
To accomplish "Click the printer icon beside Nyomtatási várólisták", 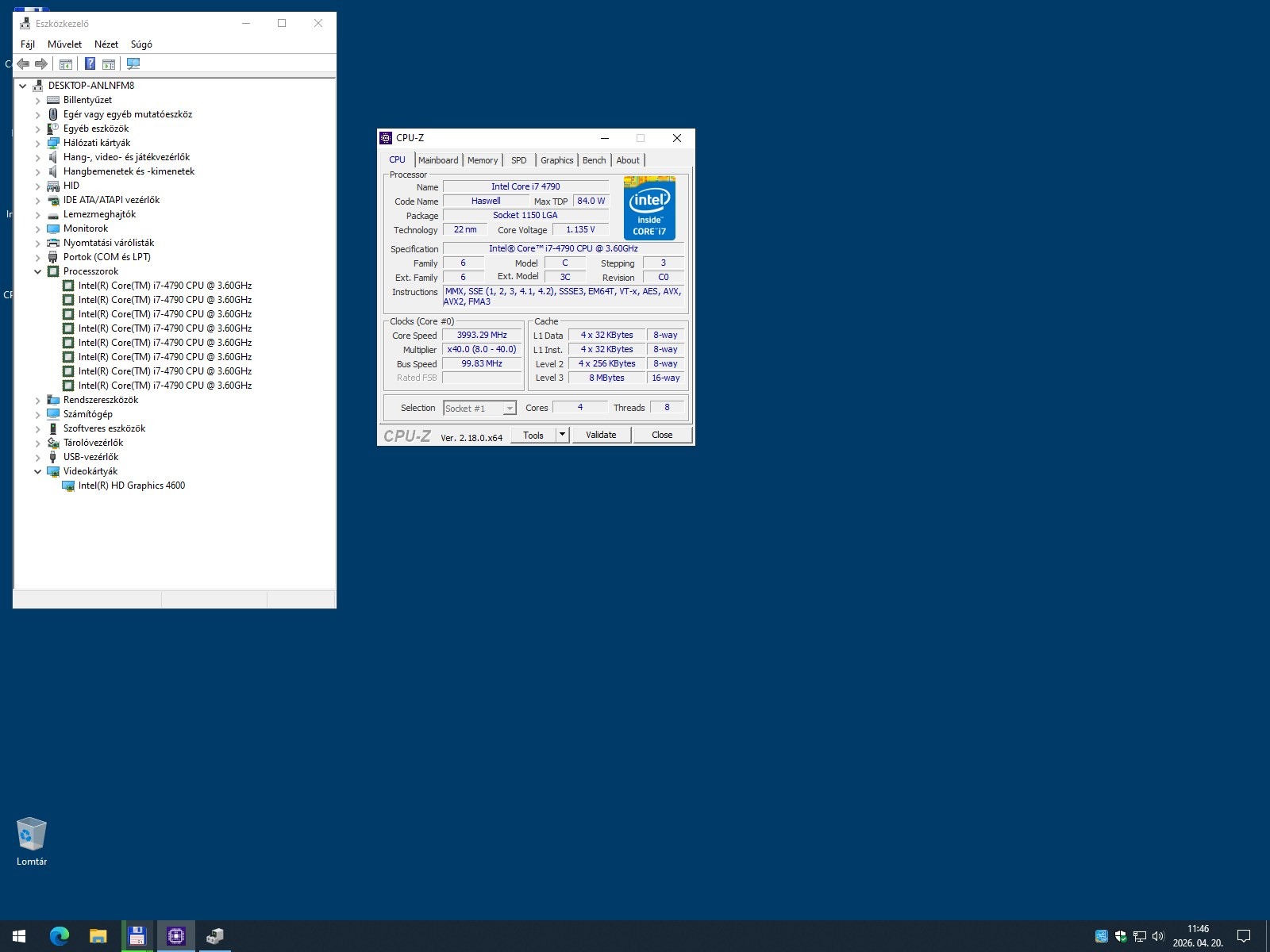I will [53, 243].
